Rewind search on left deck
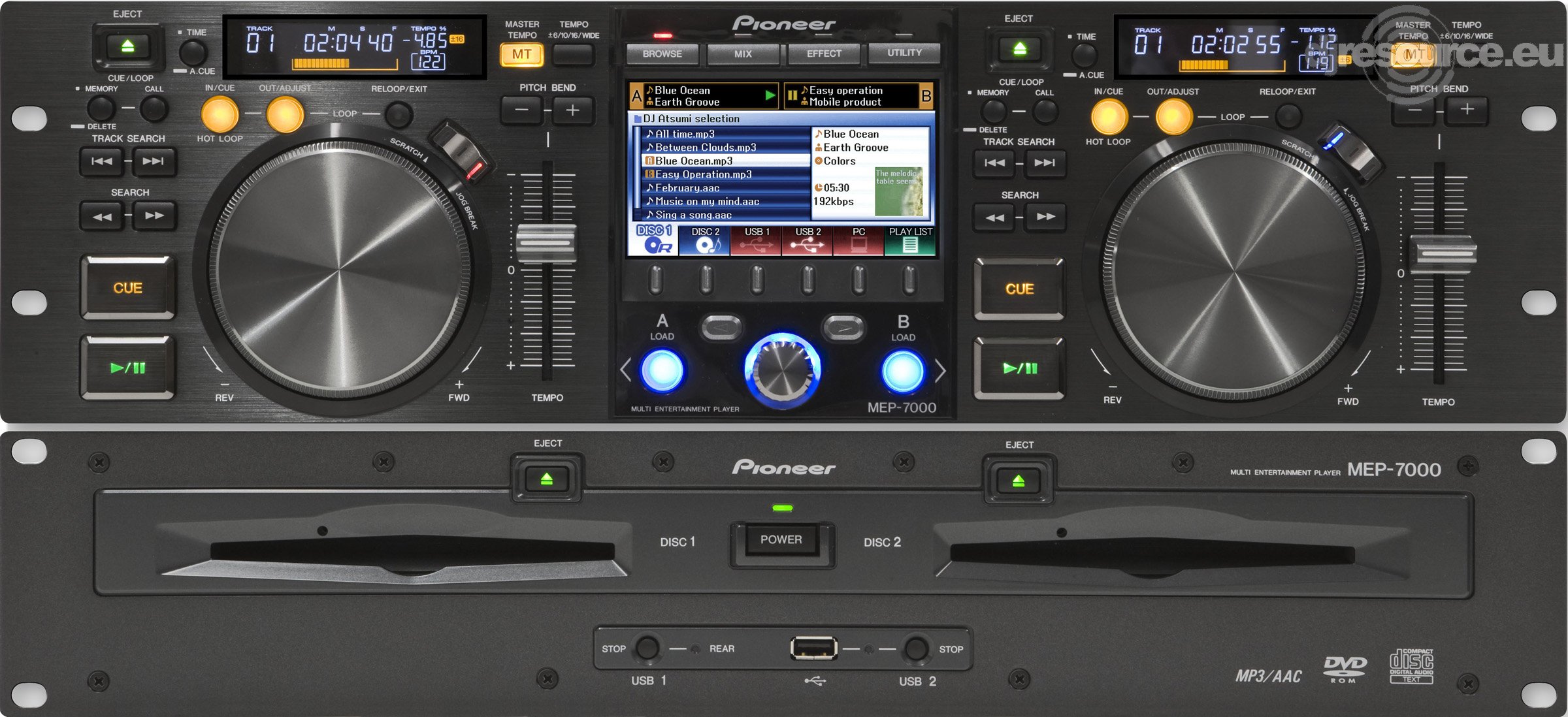 tap(101, 216)
